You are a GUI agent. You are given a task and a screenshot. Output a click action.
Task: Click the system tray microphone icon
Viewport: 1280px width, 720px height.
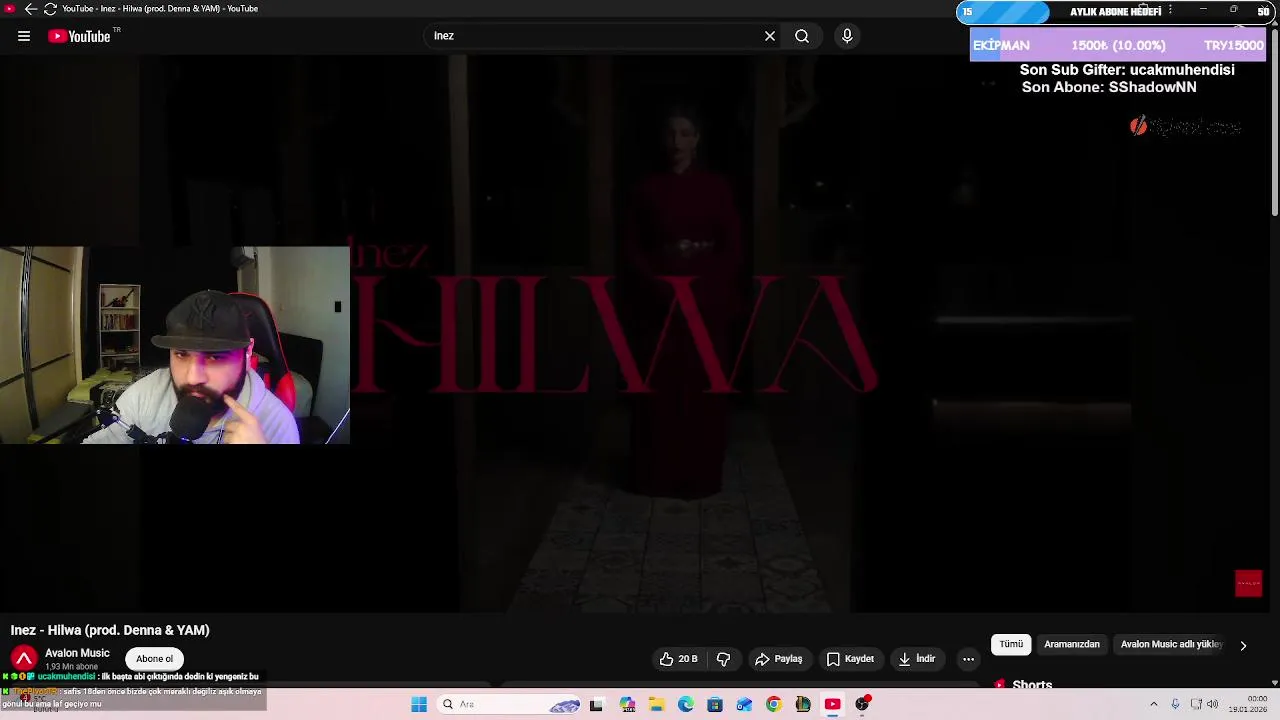pyautogui.click(x=1175, y=704)
